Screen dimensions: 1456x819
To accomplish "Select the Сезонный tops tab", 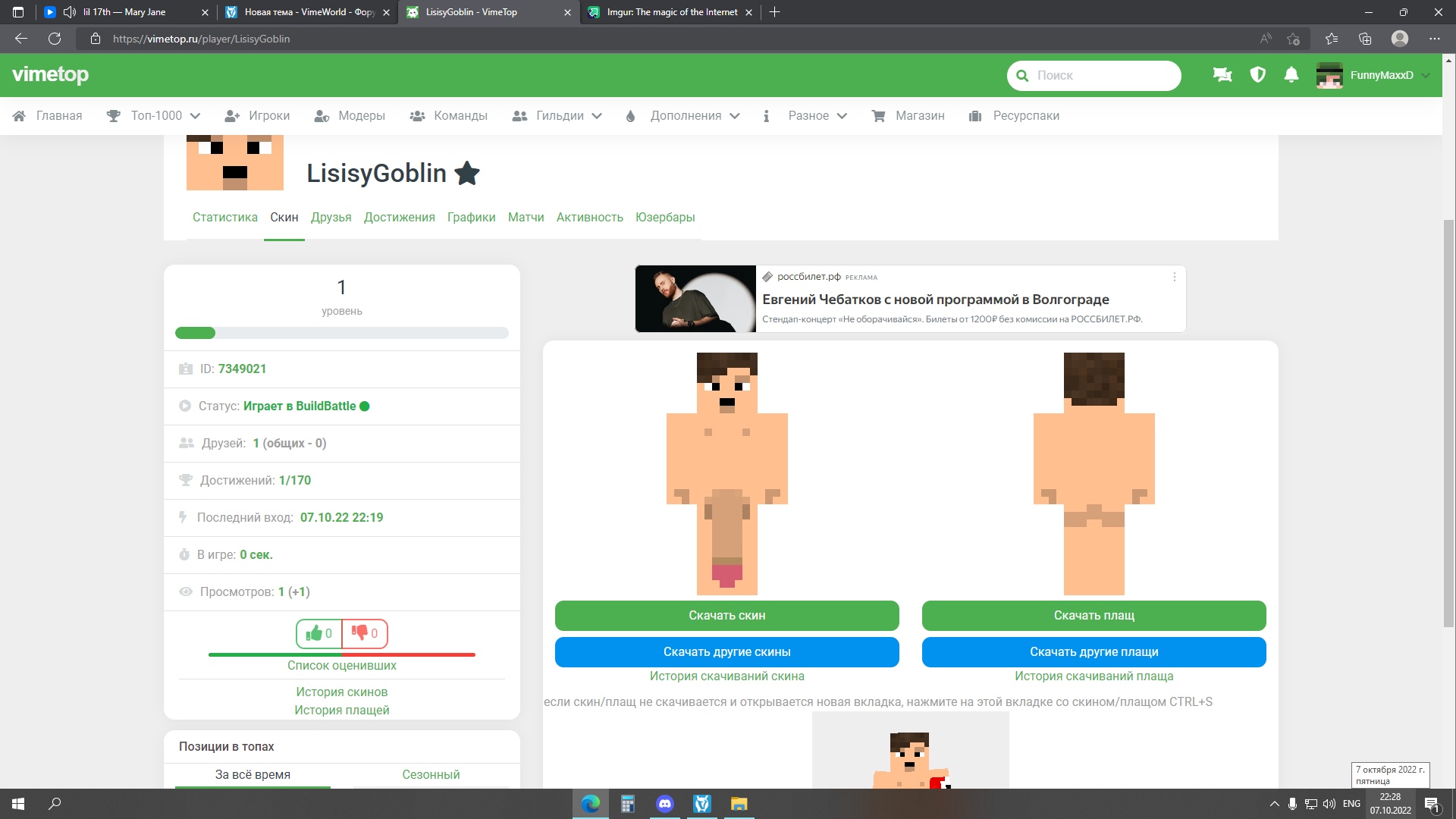I will coord(431,774).
